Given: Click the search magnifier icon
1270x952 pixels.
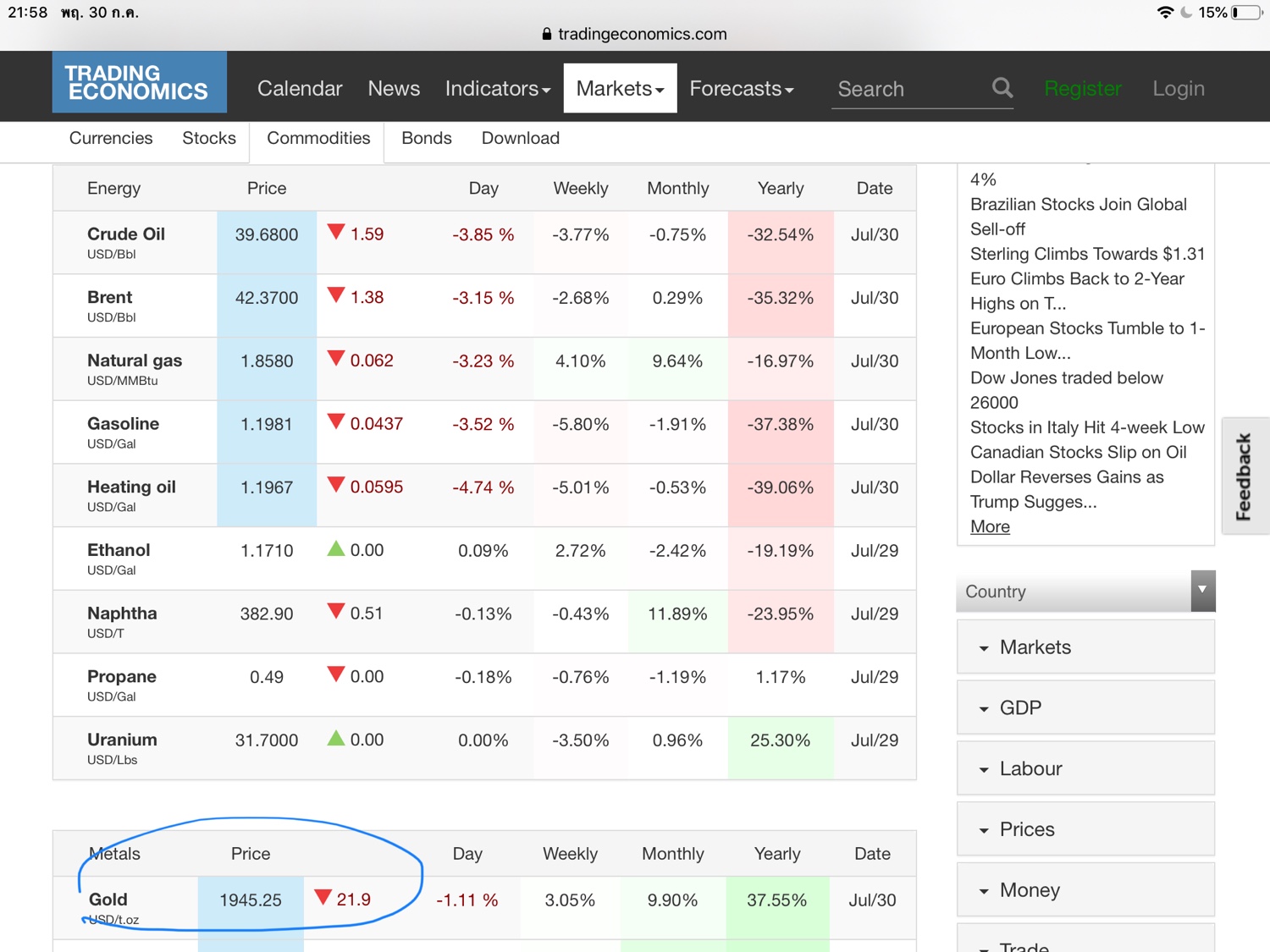Looking at the screenshot, I should click(x=1002, y=87).
